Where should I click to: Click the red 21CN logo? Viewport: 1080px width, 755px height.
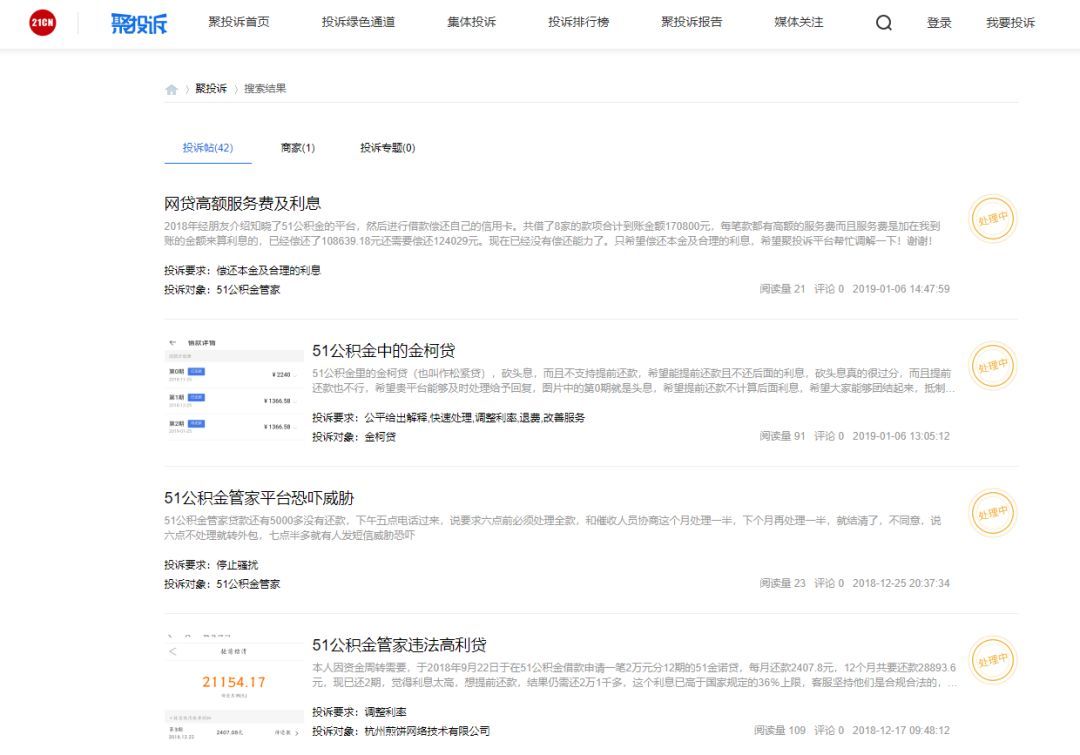pyautogui.click(x=43, y=23)
